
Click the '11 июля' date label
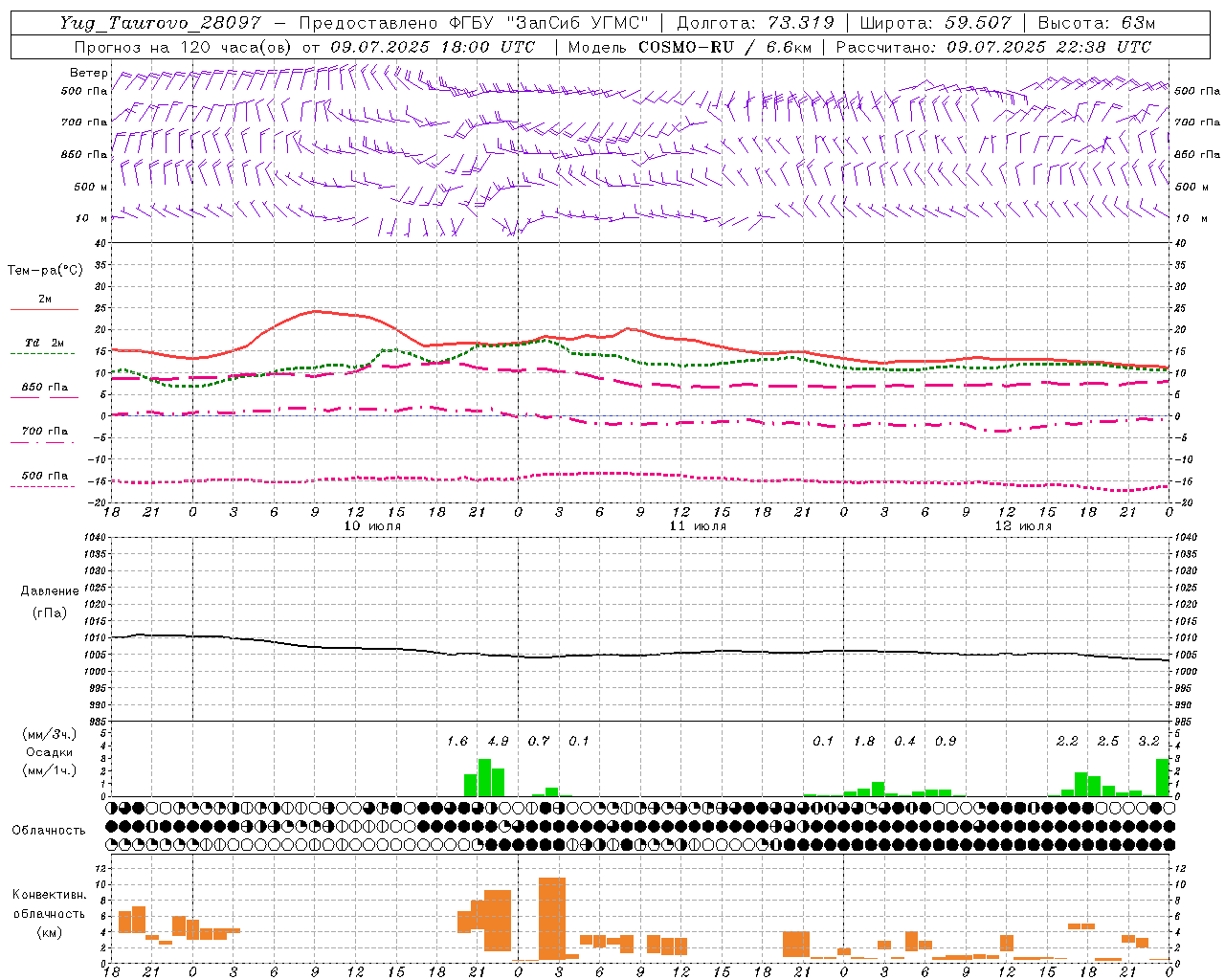pos(699,526)
